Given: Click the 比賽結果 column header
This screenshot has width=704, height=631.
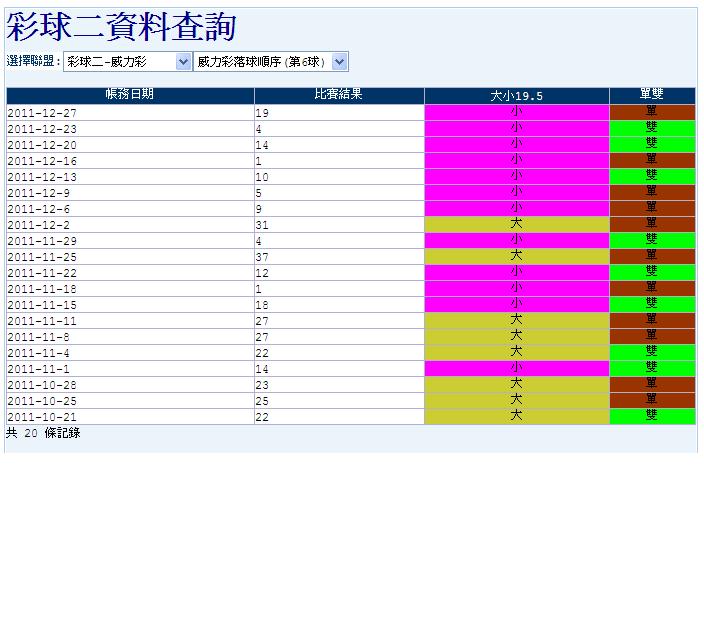Looking at the screenshot, I should coord(339,96).
